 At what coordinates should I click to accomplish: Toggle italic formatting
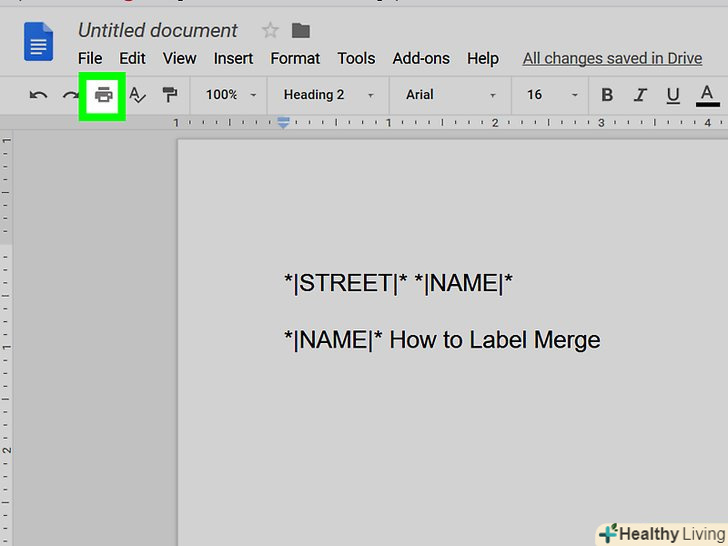point(640,96)
